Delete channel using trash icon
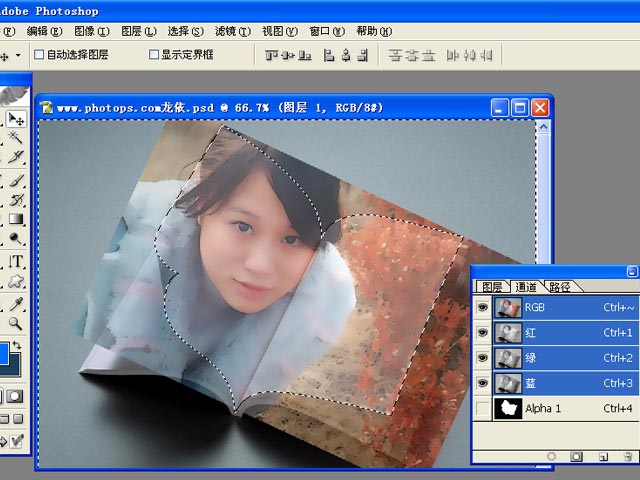640x480 pixels. pyautogui.click(x=626, y=456)
